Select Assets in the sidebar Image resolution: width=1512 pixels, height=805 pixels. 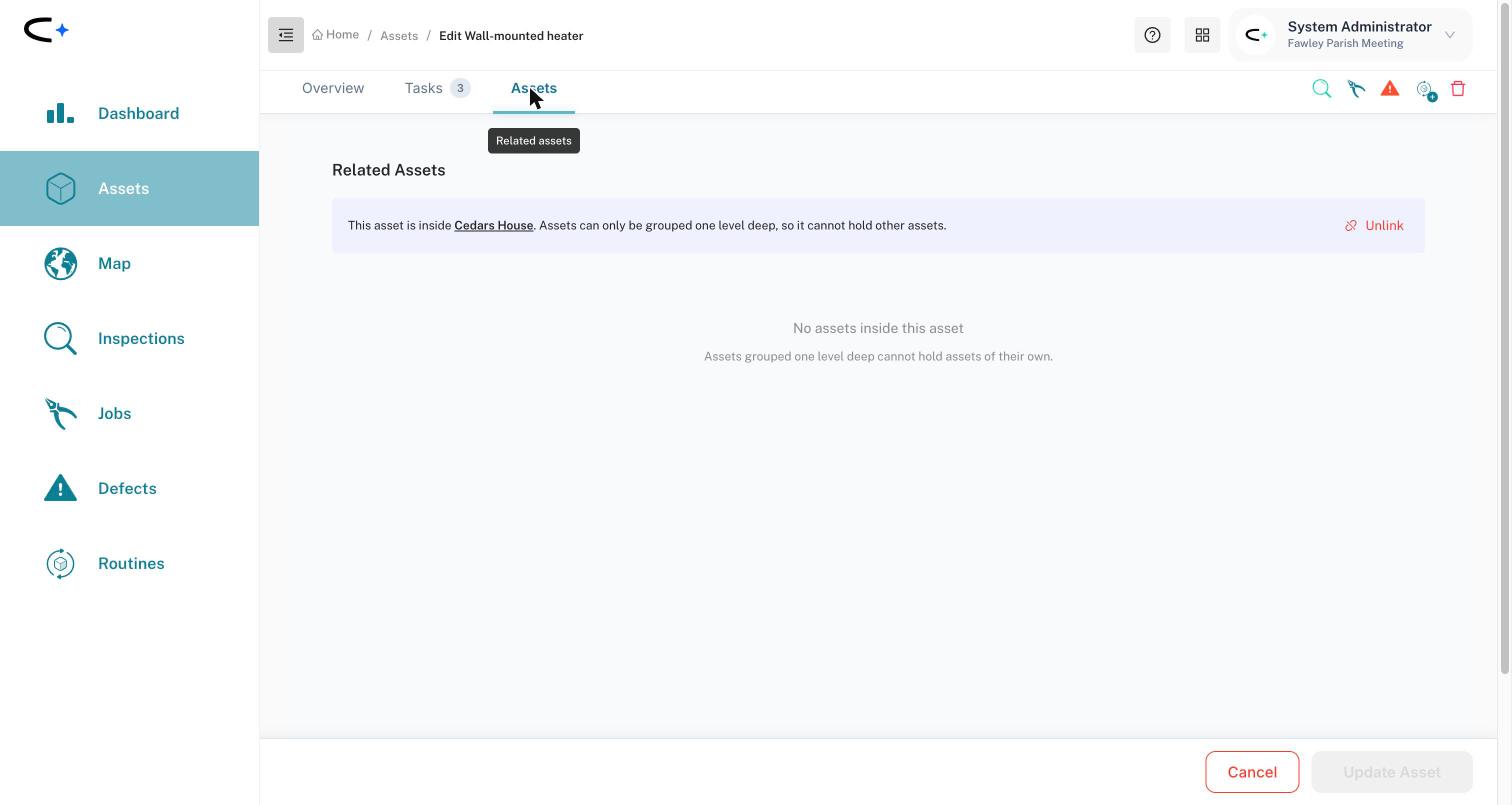click(x=129, y=188)
